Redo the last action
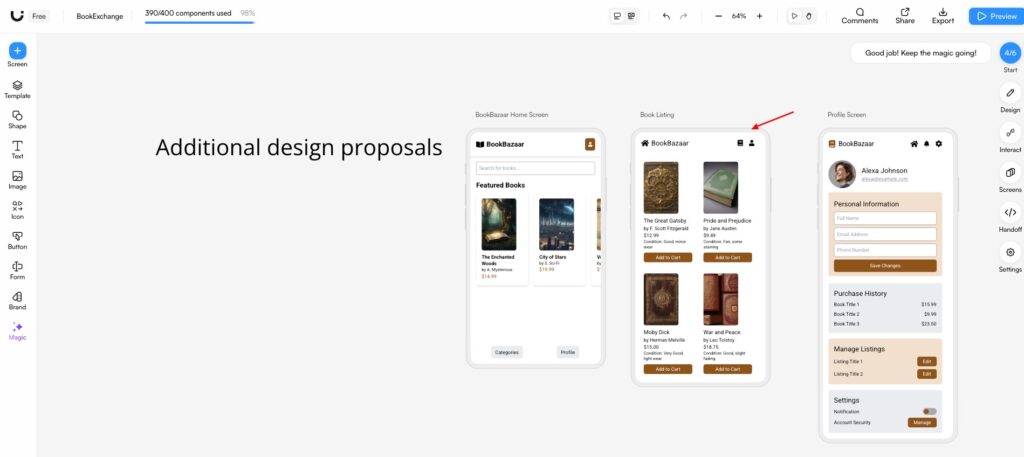 click(x=684, y=16)
